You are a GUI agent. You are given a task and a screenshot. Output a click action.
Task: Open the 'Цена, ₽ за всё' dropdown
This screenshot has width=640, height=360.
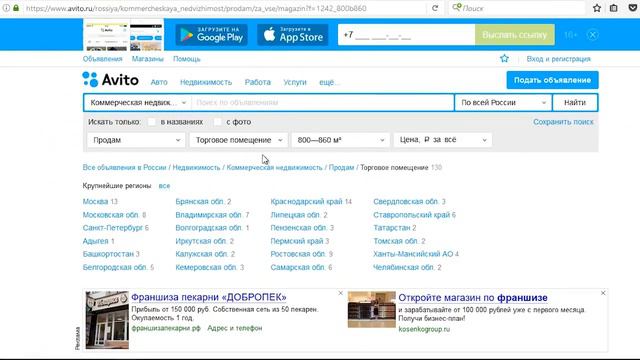click(x=442, y=140)
